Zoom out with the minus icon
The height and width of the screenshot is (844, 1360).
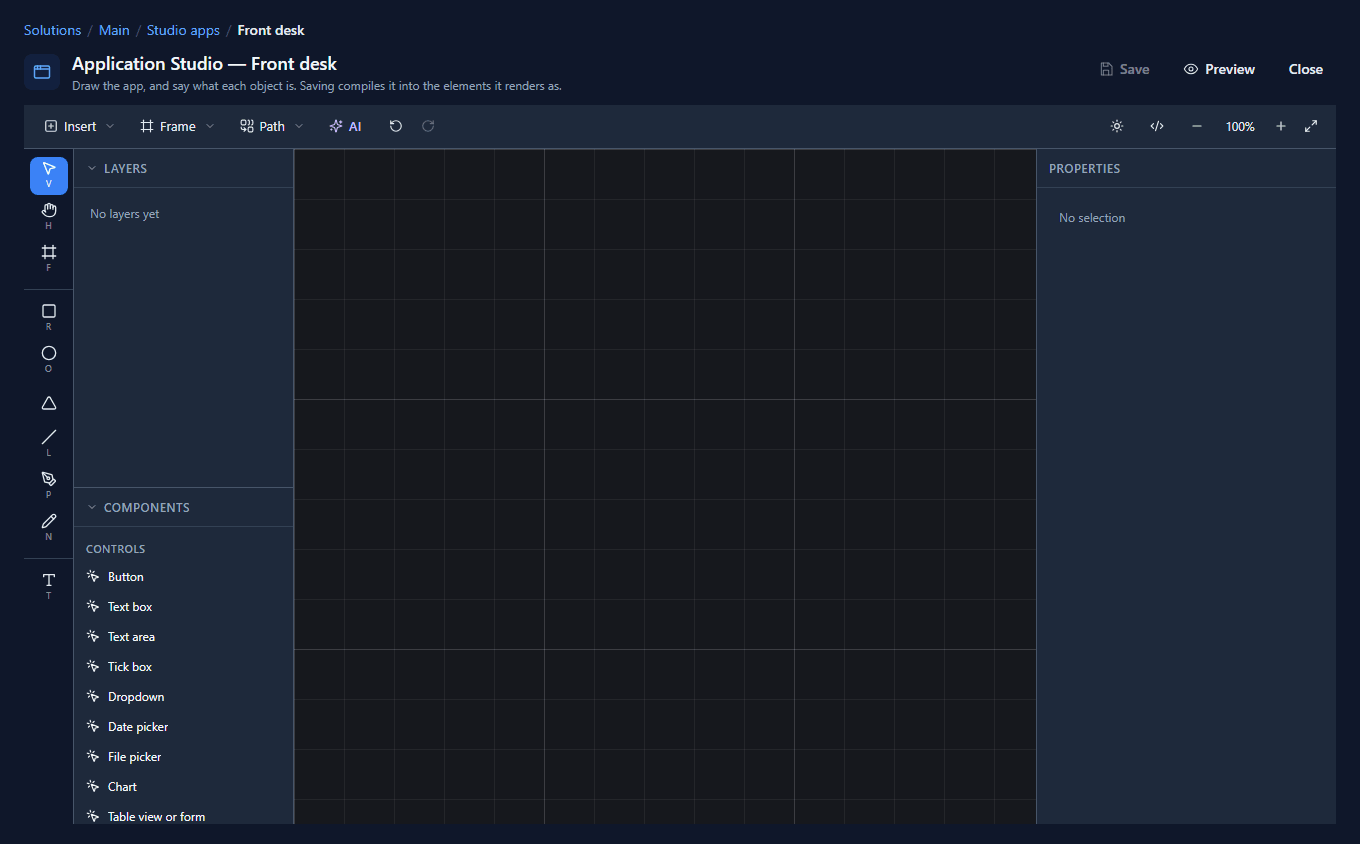[1197, 126]
